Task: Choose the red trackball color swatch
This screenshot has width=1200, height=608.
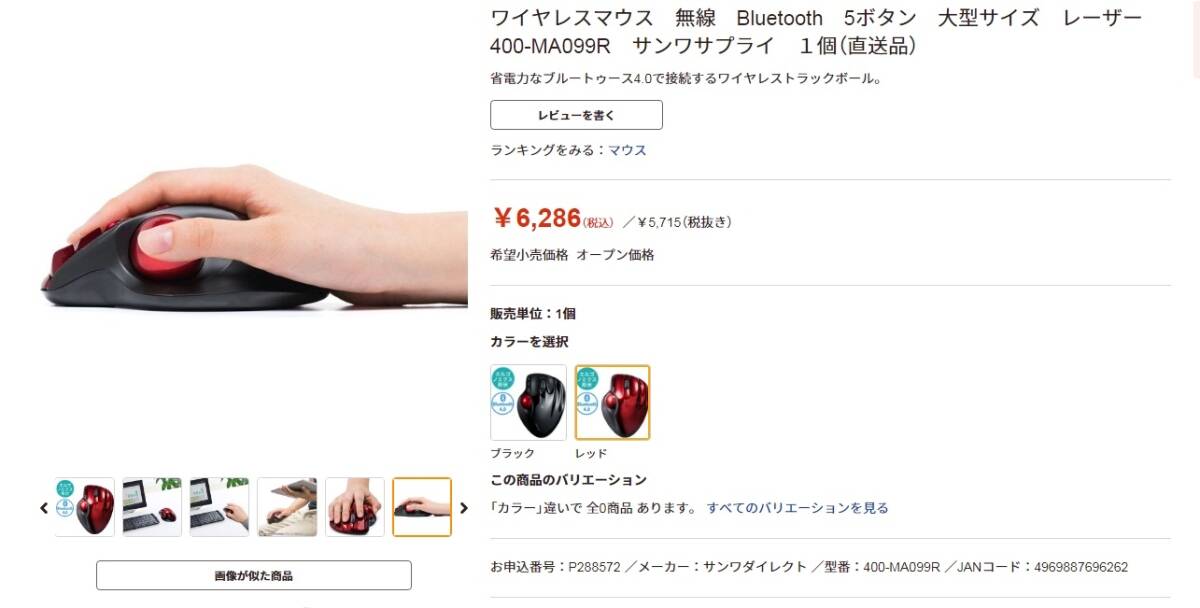Action: coord(613,402)
